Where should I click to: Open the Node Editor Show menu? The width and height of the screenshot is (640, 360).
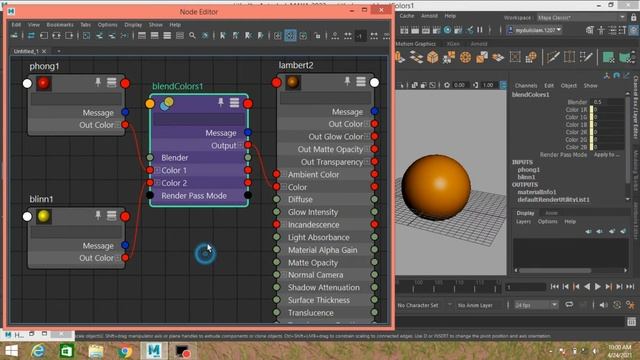[x=156, y=25]
